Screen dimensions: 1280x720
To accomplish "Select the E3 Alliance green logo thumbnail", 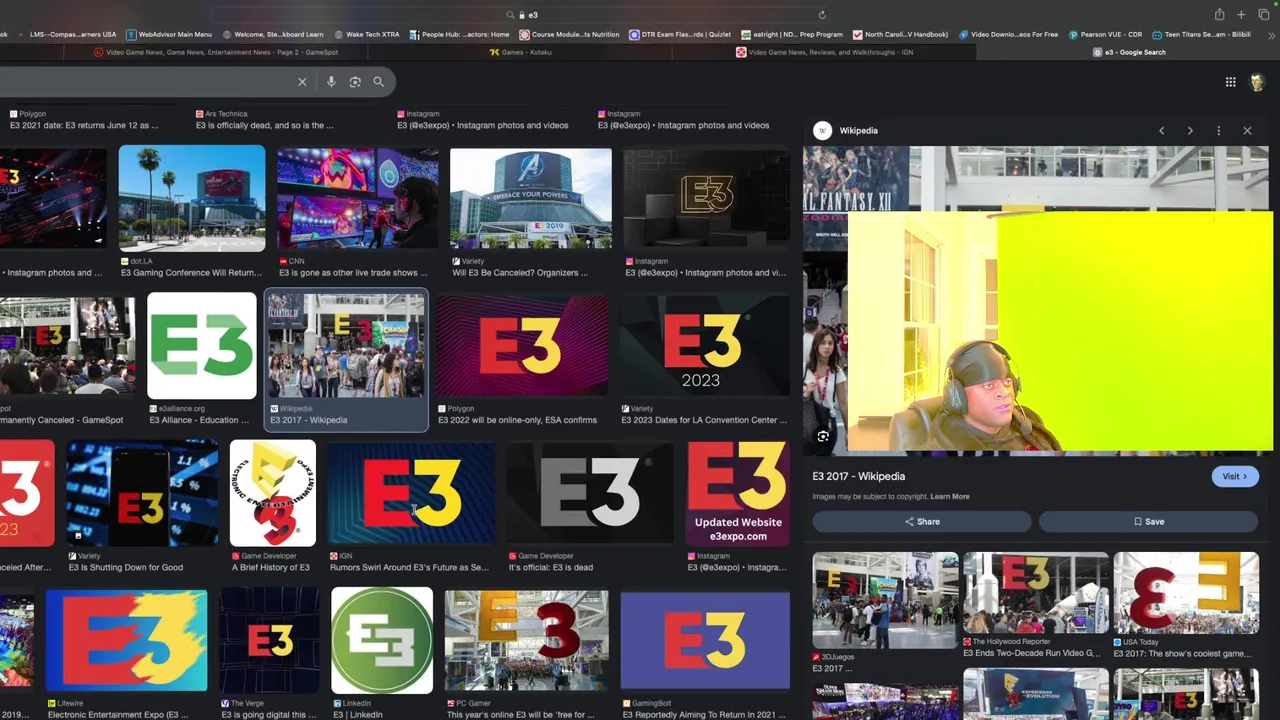I will [x=202, y=346].
